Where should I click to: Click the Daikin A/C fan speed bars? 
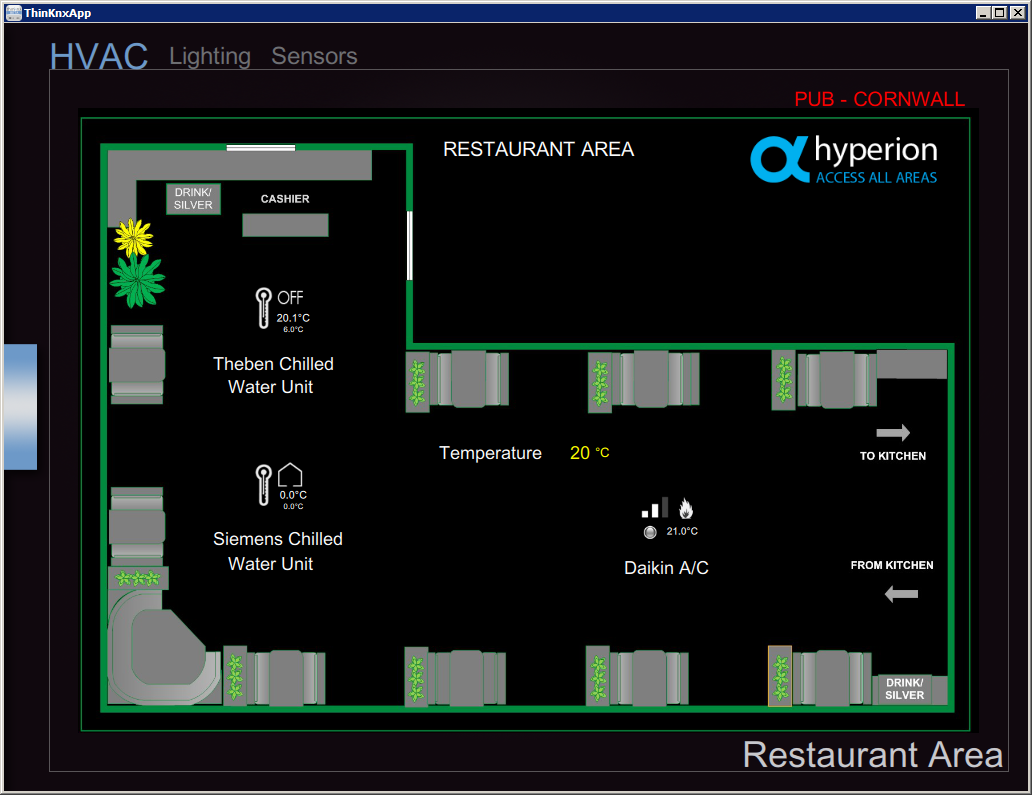tap(655, 507)
